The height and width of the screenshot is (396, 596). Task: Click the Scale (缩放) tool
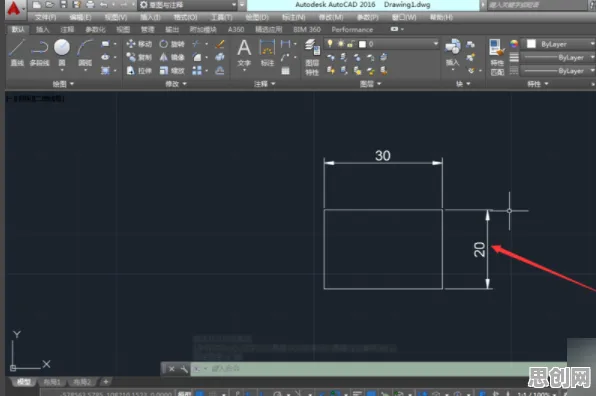(172, 71)
